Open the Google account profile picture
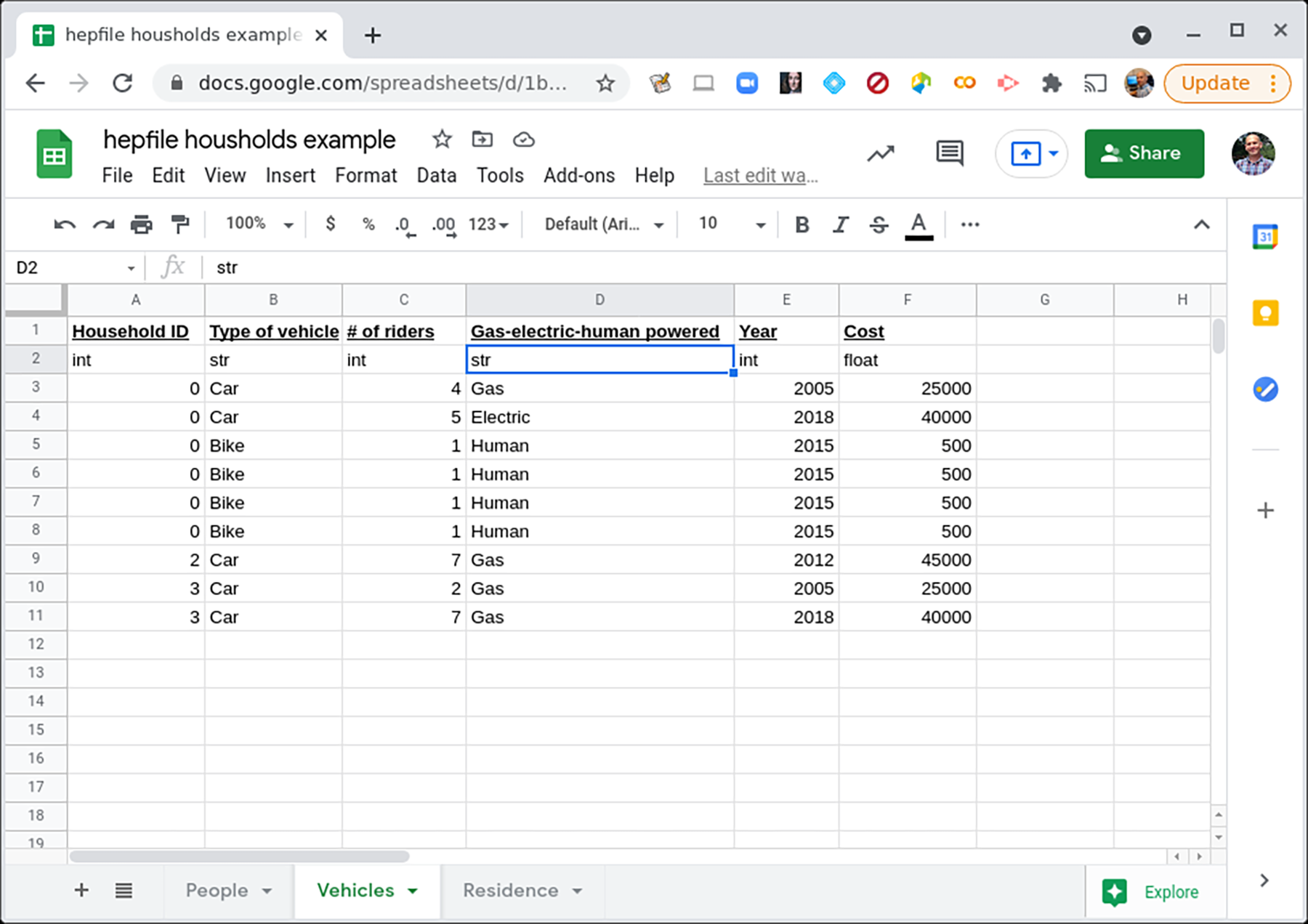This screenshot has height=924, width=1308. coord(1253,153)
